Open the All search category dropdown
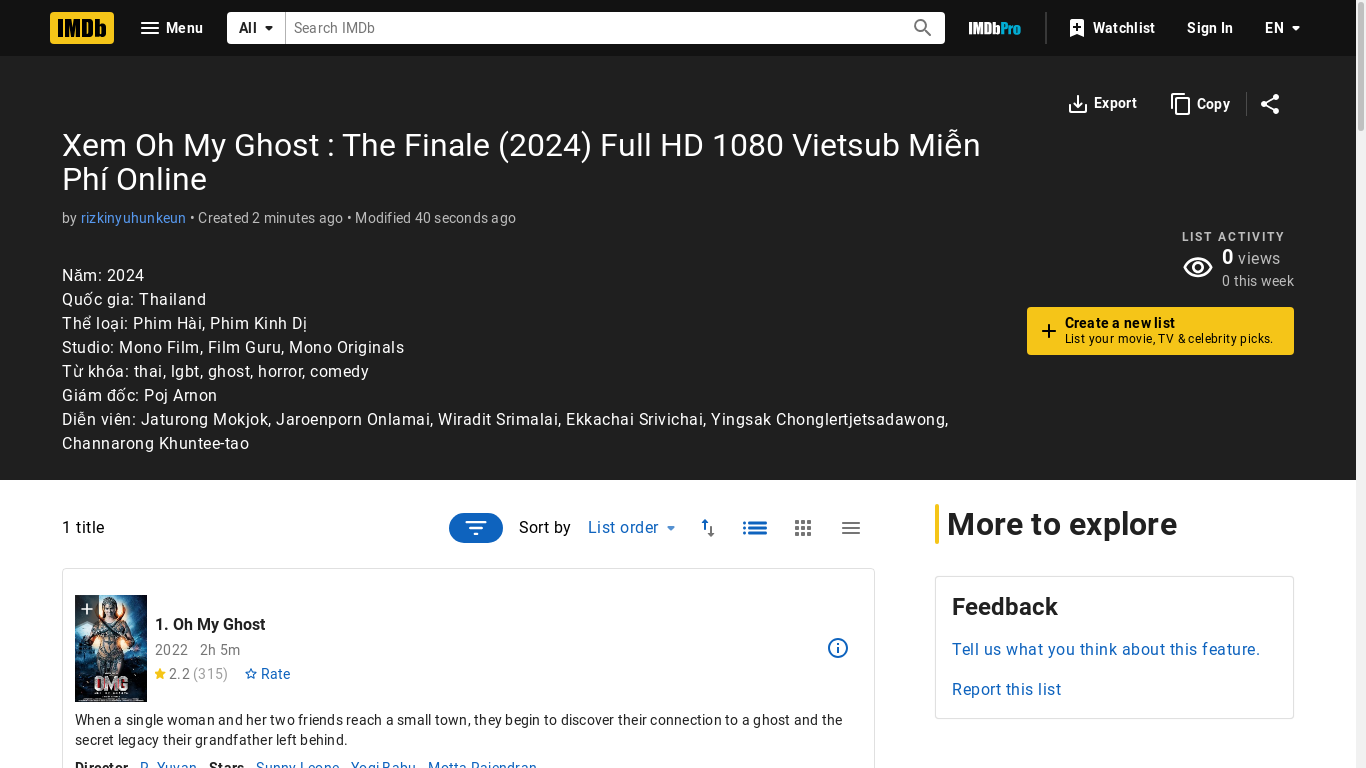 [256, 28]
